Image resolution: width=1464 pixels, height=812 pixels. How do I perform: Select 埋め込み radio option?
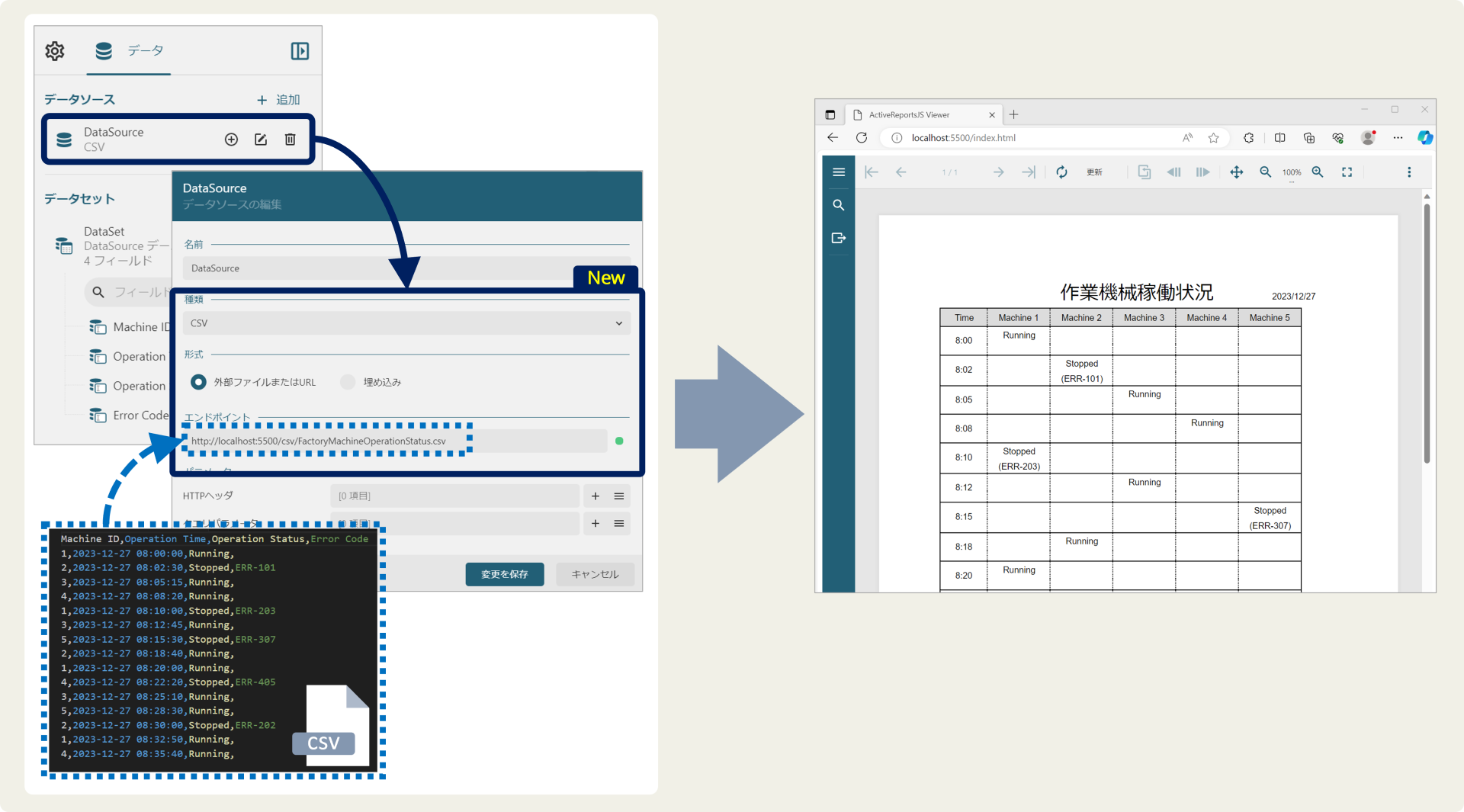348,382
